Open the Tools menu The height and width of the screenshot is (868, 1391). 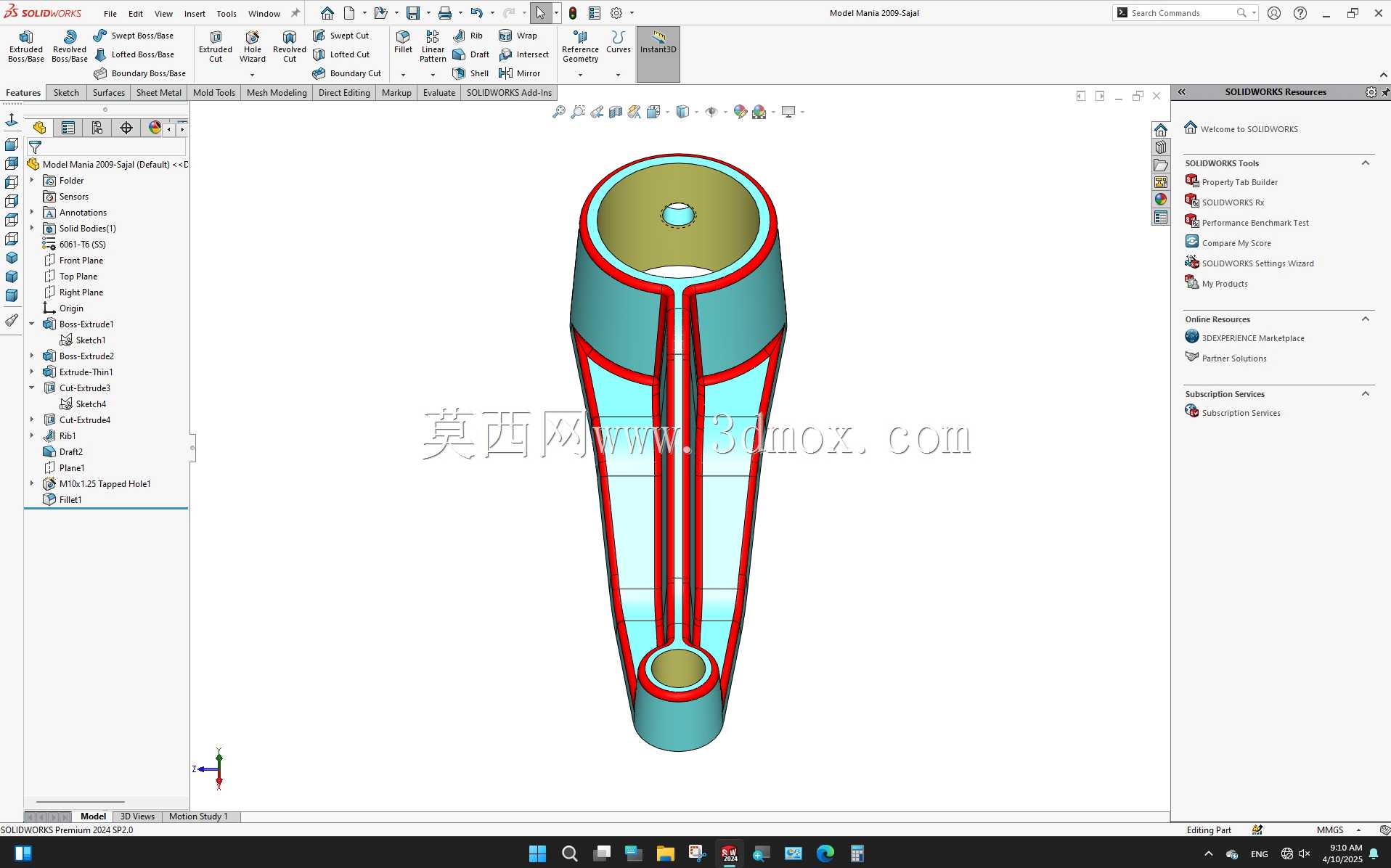pos(227,14)
